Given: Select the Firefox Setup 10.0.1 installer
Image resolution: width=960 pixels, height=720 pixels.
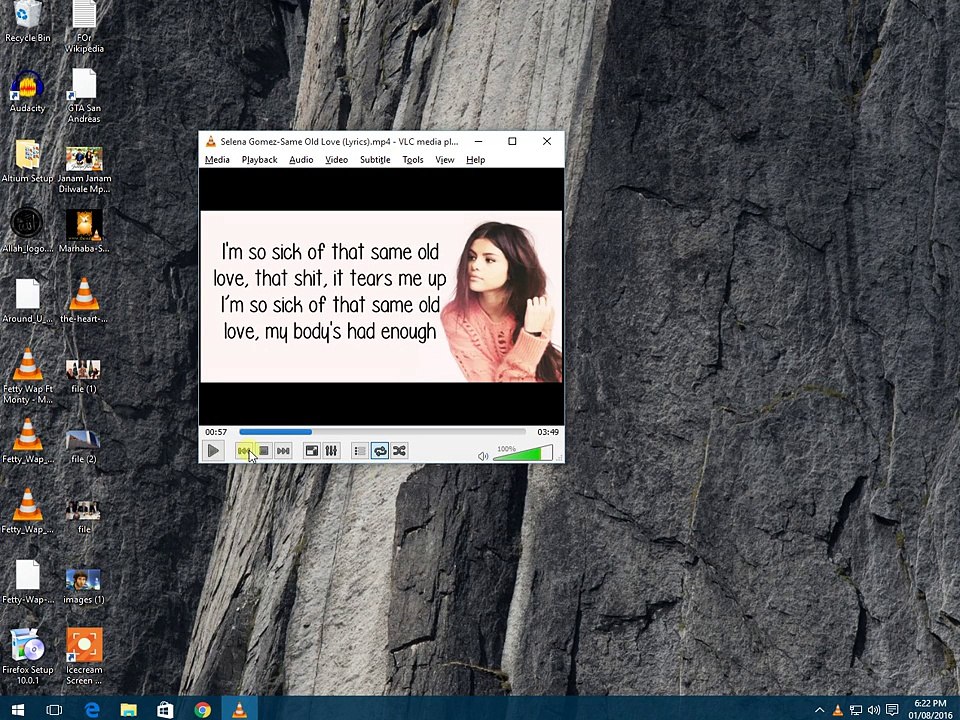Looking at the screenshot, I should pyautogui.click(x=28, y=656).
